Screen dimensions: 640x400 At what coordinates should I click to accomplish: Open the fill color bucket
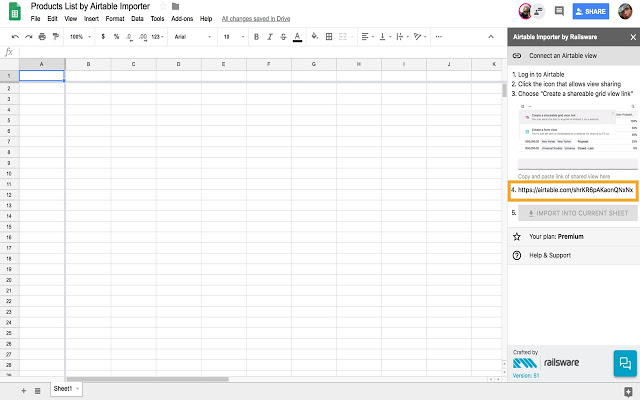(315, 36)
